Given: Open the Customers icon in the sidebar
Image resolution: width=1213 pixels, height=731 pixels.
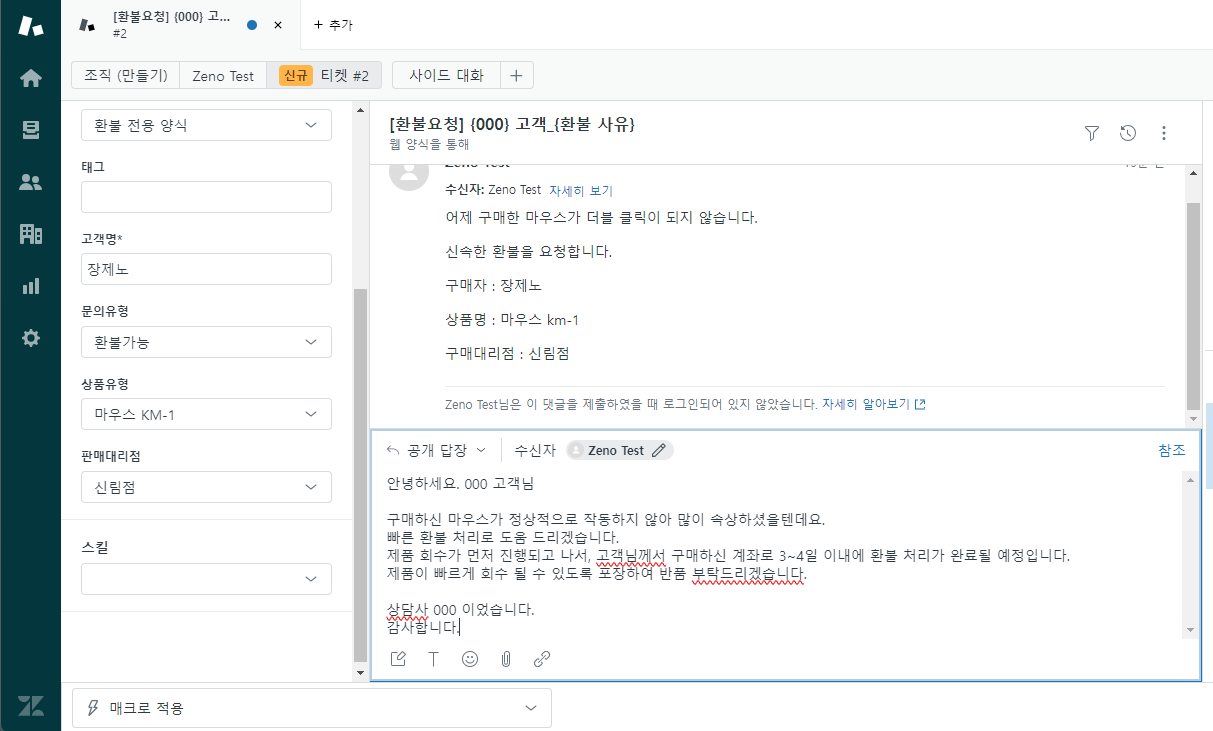Looking at the screenshot, I should (x=31, y=182).
